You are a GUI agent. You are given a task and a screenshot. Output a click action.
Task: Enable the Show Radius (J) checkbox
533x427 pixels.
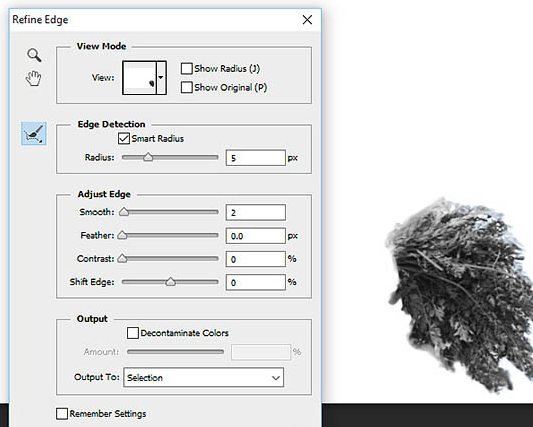click(x=187, y=68)
